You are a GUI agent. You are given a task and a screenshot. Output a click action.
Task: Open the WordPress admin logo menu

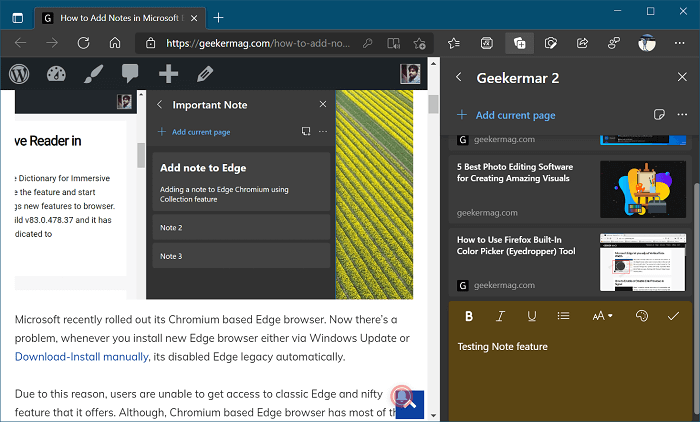click(19, 74)
